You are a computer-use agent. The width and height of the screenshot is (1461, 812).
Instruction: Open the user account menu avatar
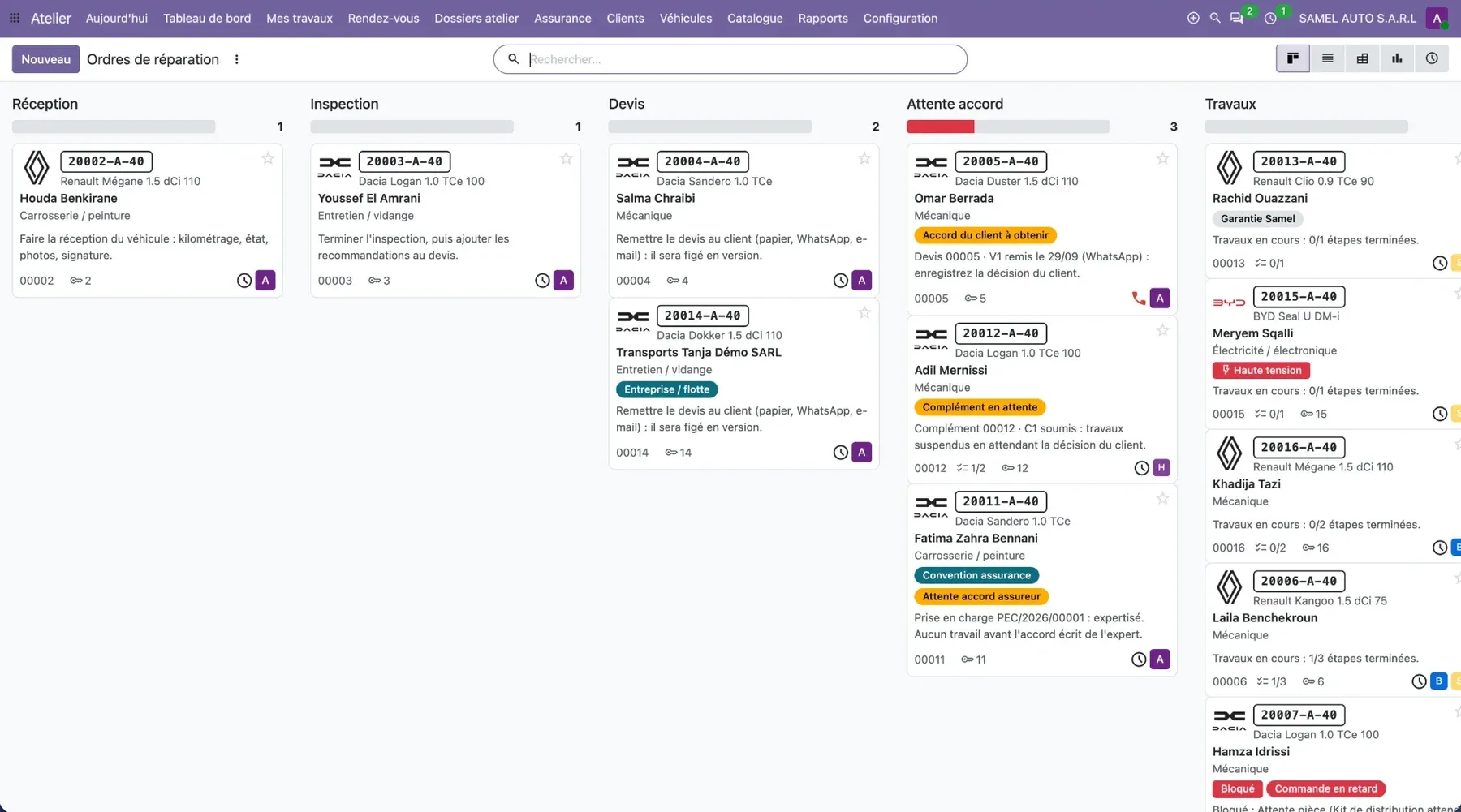(x=1437, y=18)
